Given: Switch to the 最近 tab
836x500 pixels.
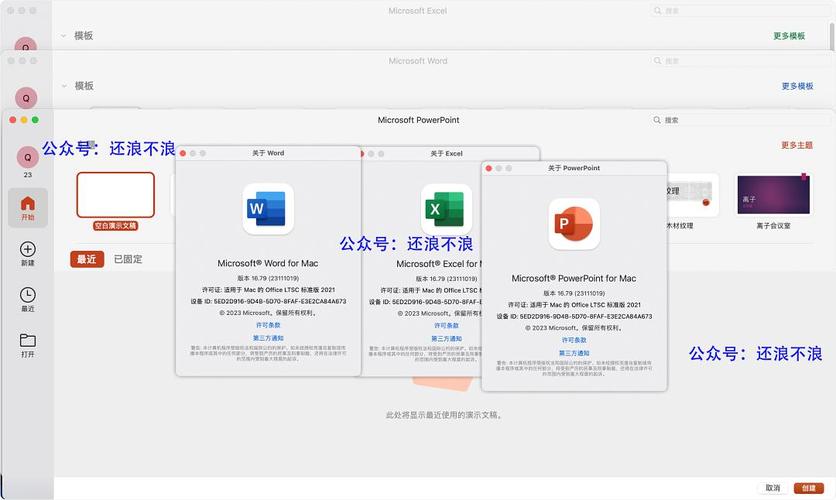Looking at the screenshot, I should tap(88, 259).
